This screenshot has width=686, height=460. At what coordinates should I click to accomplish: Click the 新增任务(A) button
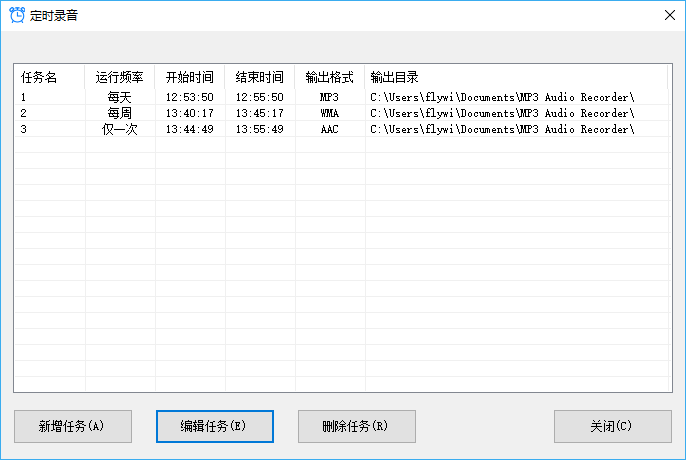click(72, 426)
